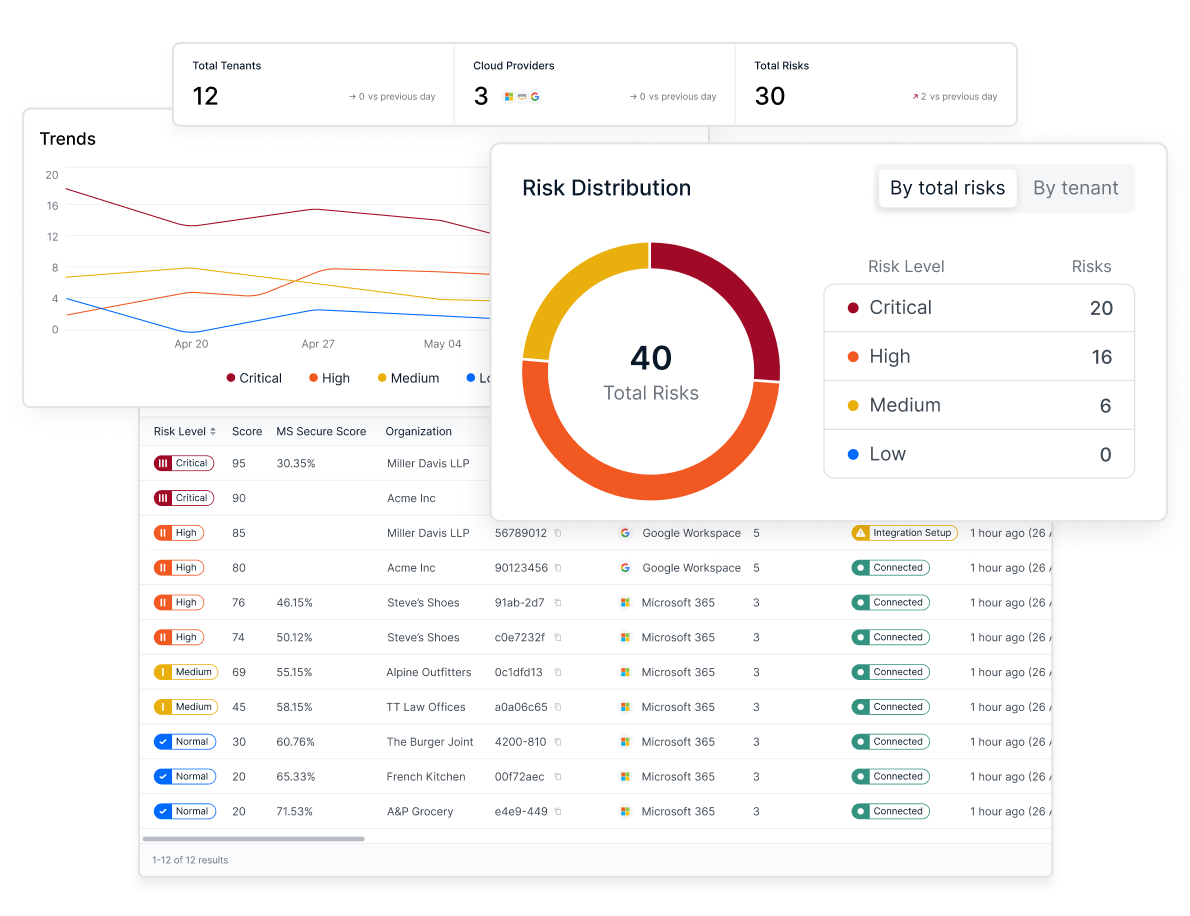Image resolution: width=1190 pixels, height=916 pixels.
Task: Click Normal badge for The Burger Joint row
Action: pos(185,741)
